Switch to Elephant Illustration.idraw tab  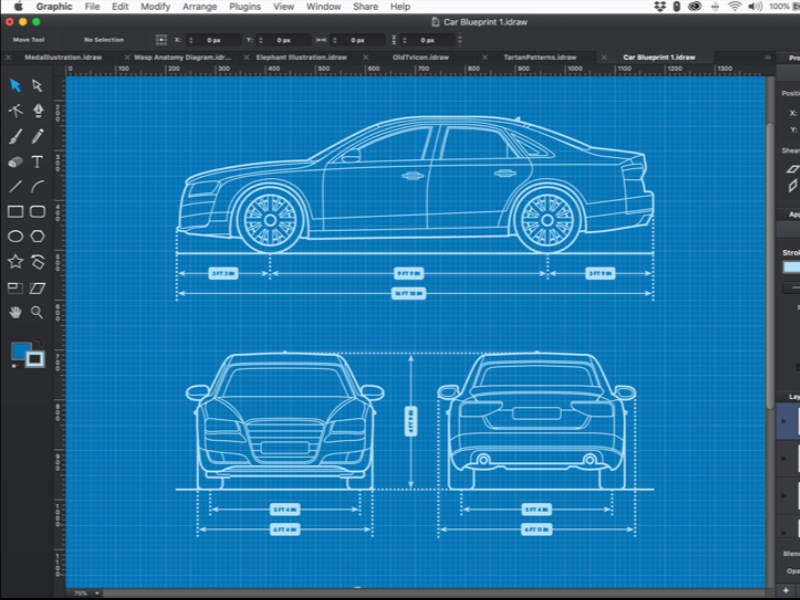tap(302, 57)
